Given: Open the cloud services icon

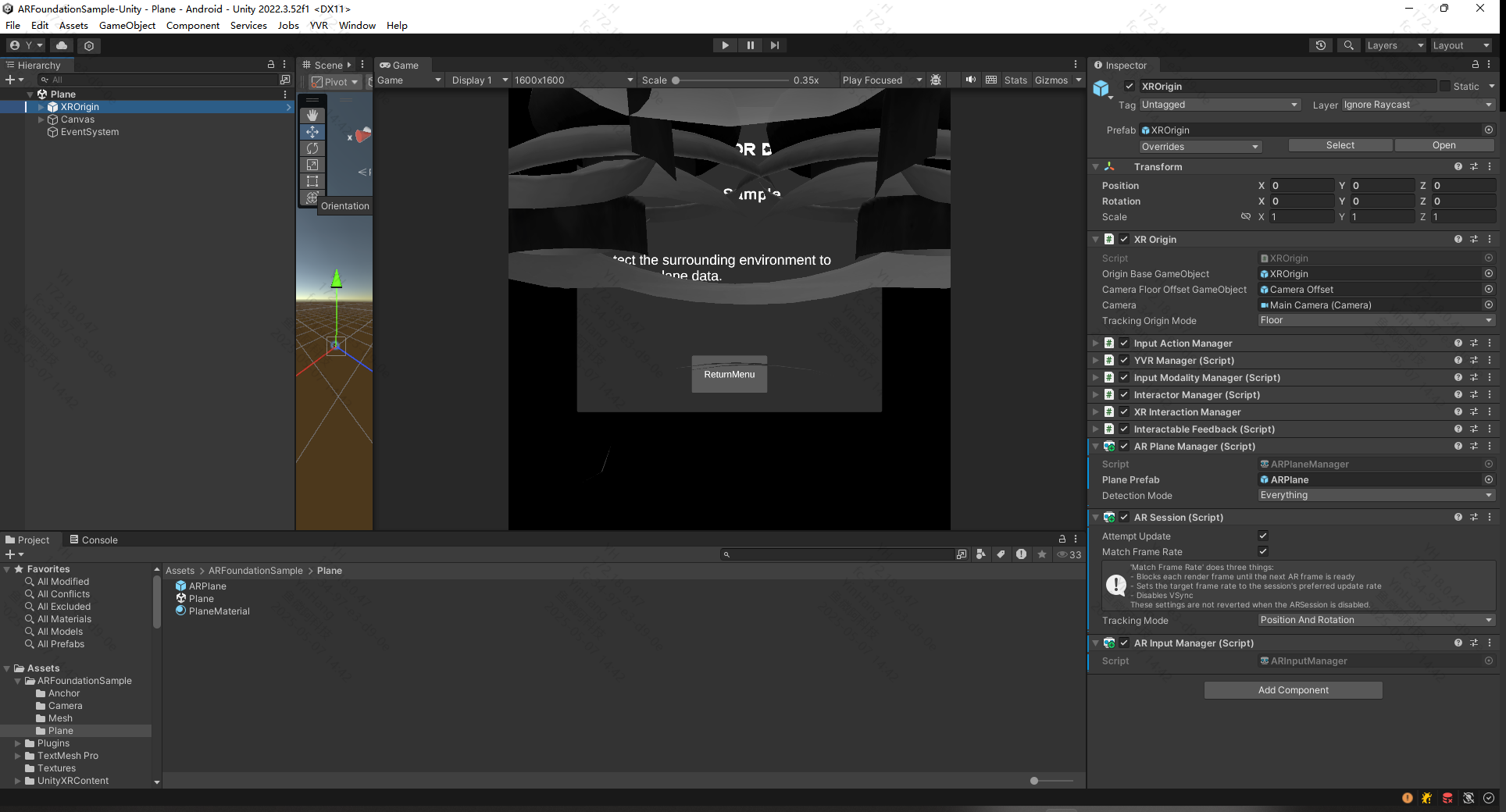Looking at the screenshot, I should tap(62, 45).
